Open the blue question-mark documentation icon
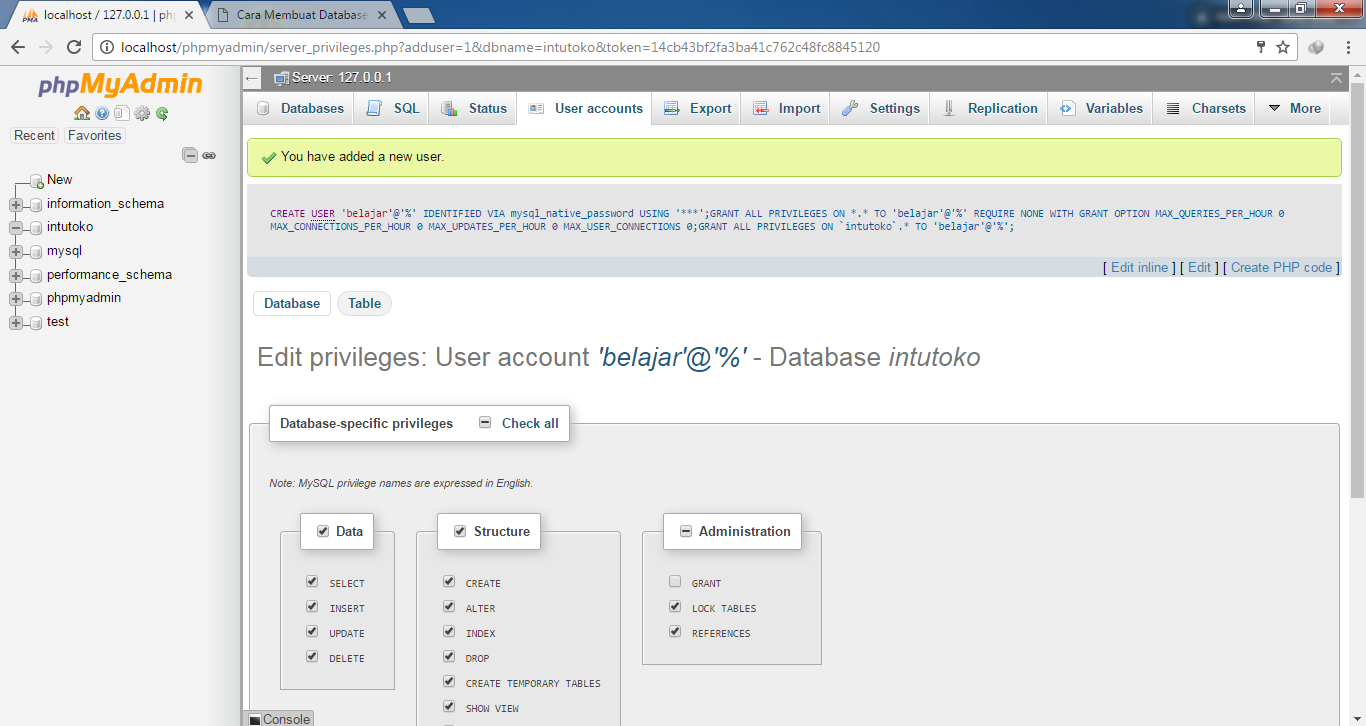 102,114
